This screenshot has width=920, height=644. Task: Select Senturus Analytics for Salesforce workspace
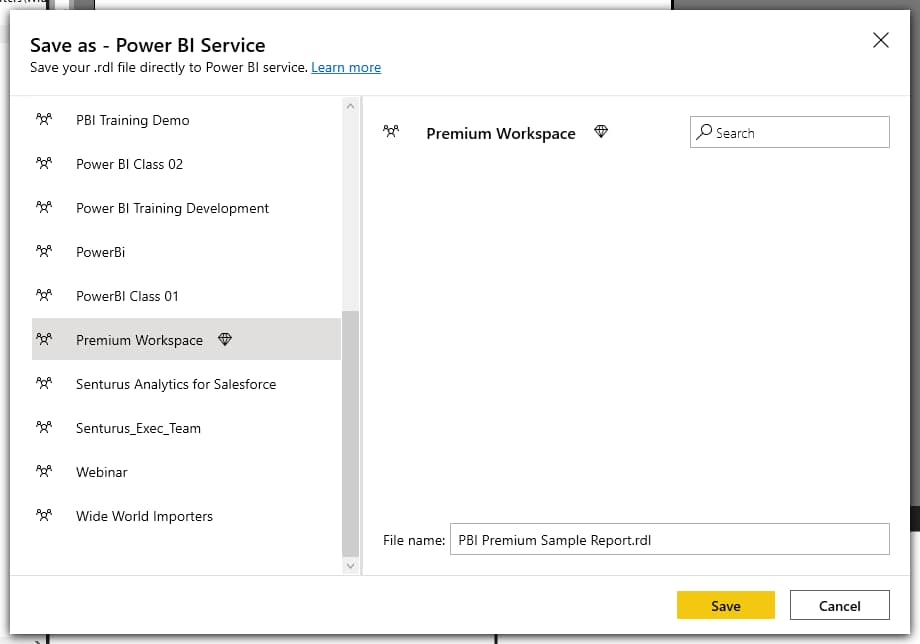(175, 384)
